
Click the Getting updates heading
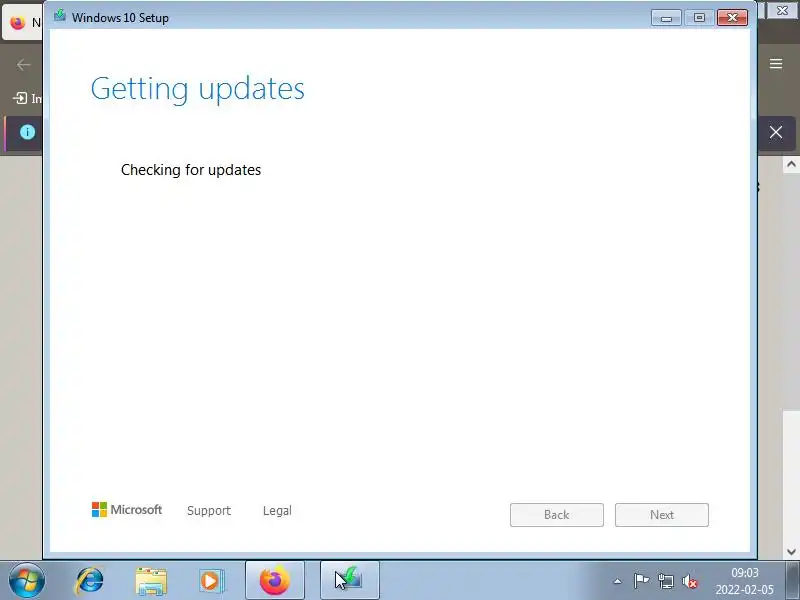point(197,89)
